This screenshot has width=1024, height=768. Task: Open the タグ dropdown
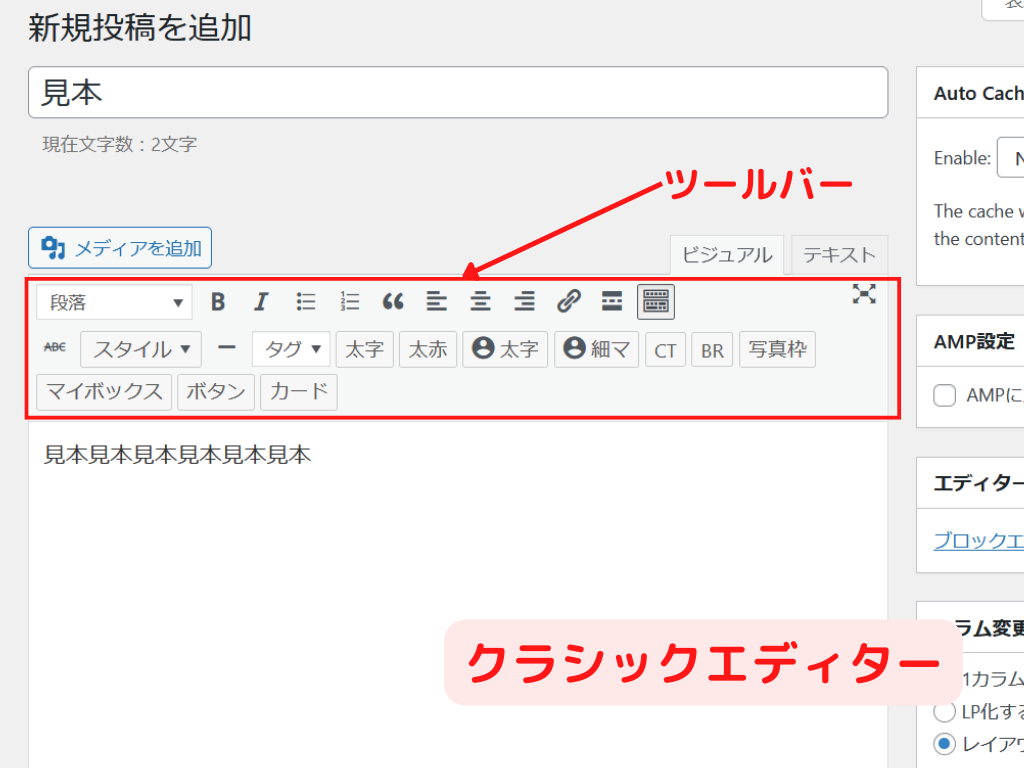click(x=290, y=349)
